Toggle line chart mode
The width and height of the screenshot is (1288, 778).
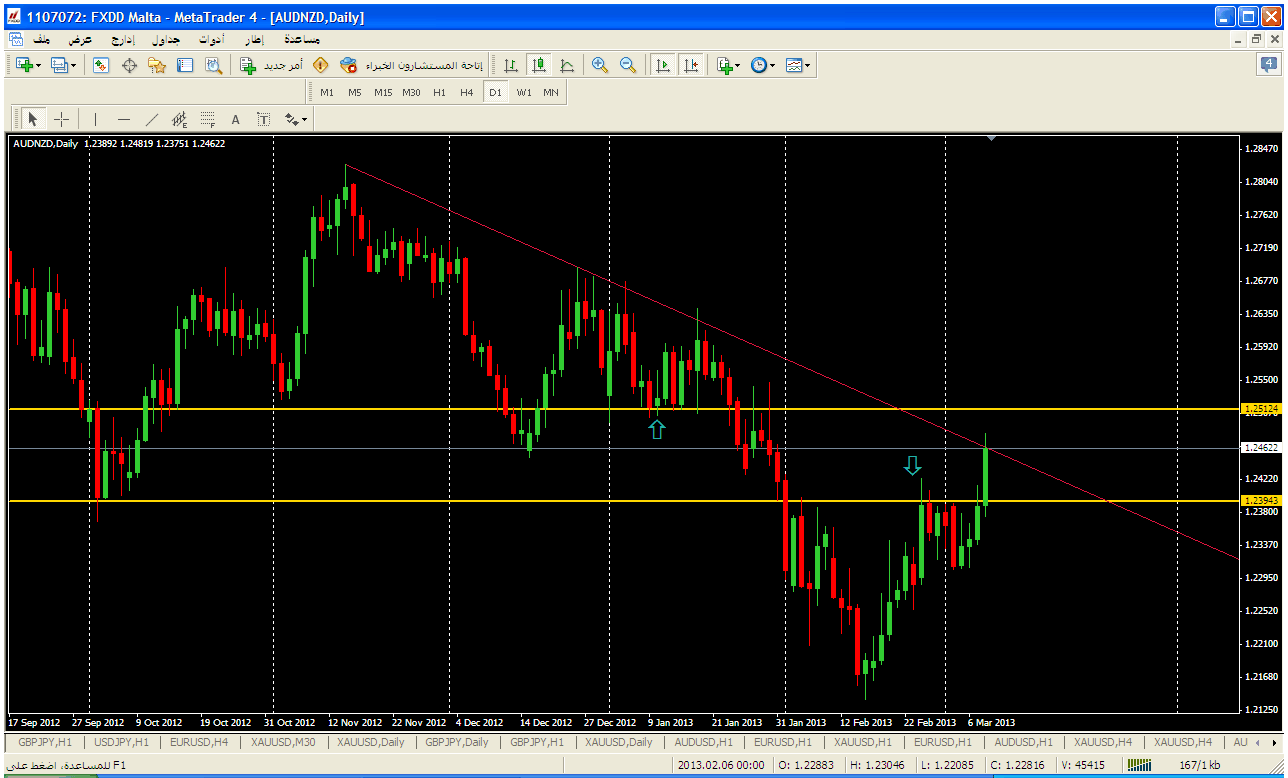click(x=567, y=65)
